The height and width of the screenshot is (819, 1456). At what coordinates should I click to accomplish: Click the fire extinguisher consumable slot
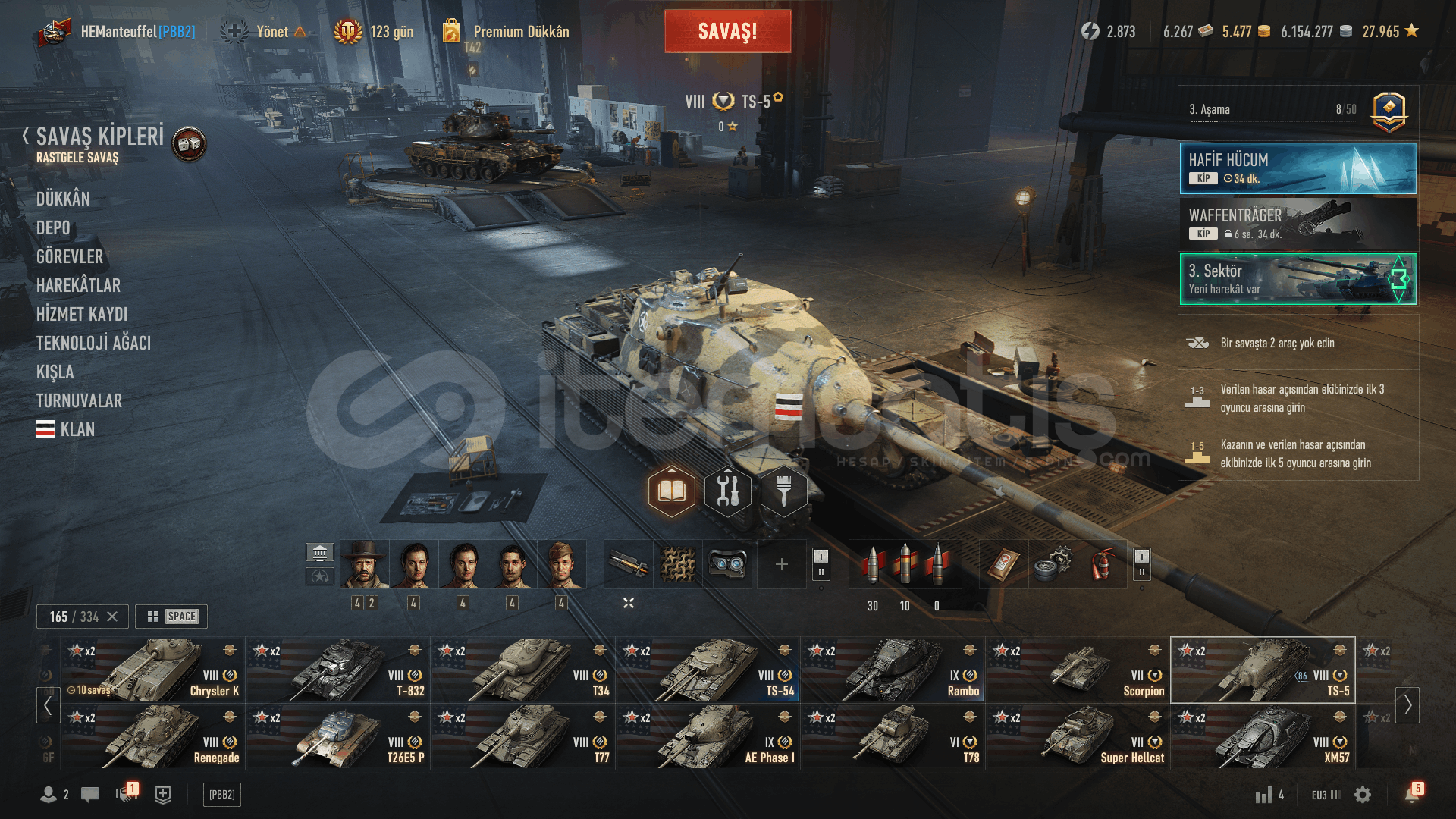click(1101, 564)
